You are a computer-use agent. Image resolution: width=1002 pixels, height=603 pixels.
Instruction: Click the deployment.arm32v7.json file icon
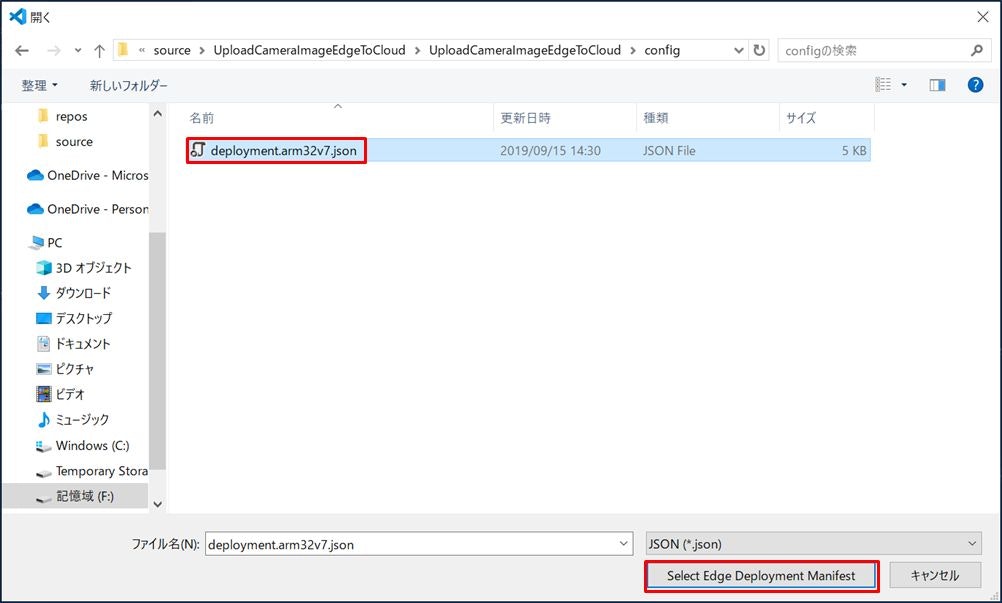click(x=197, y=150)
